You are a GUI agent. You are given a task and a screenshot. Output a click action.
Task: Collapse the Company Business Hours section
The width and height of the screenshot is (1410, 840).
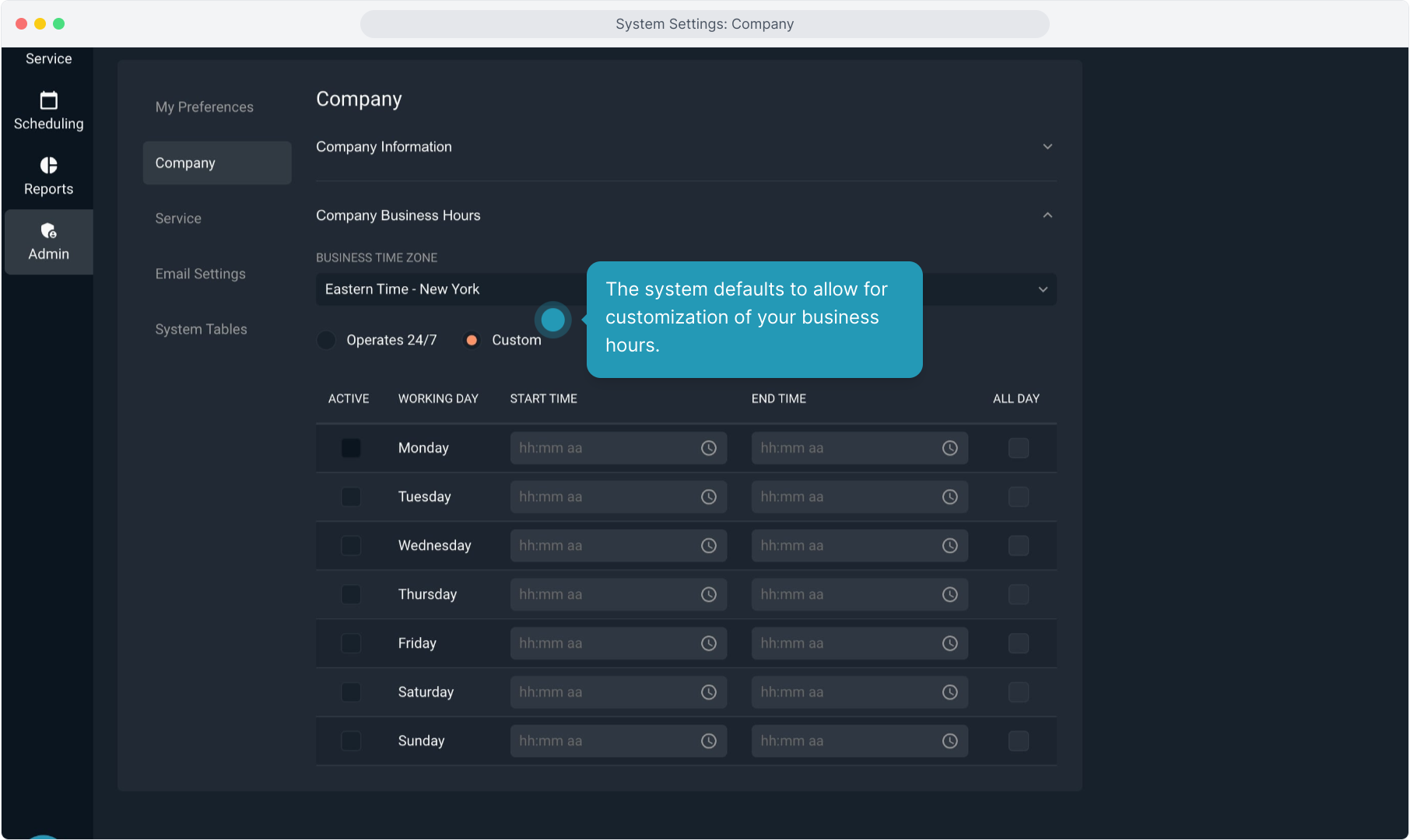click(x=1047, y=215)
